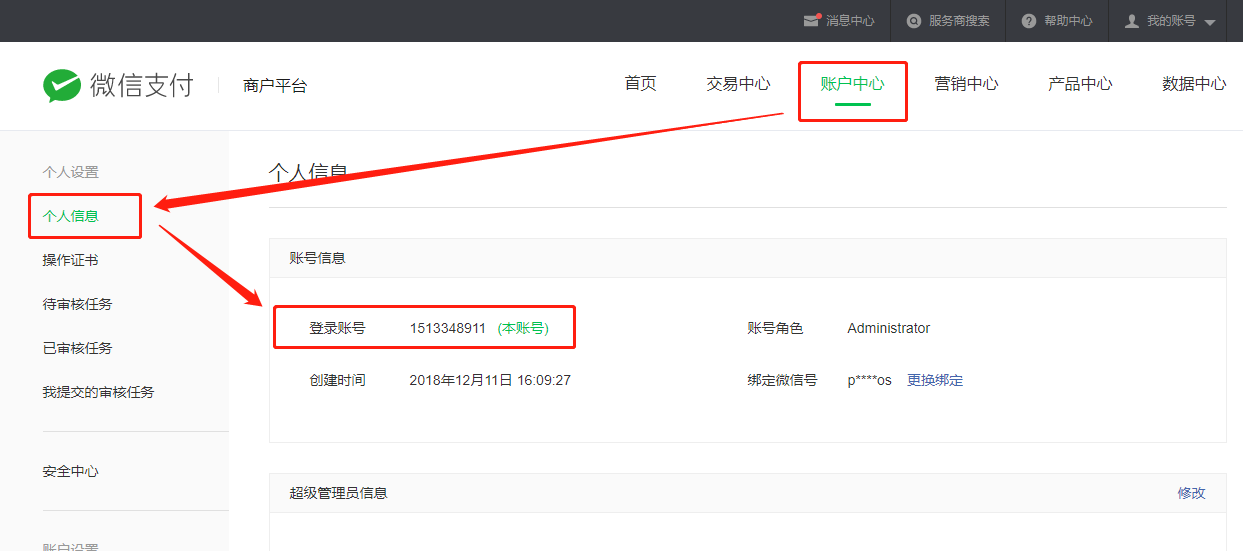The image size is (1243, 551).
Task: Open 操作证书 in the sidebar
Action: [x=70, y=260]
